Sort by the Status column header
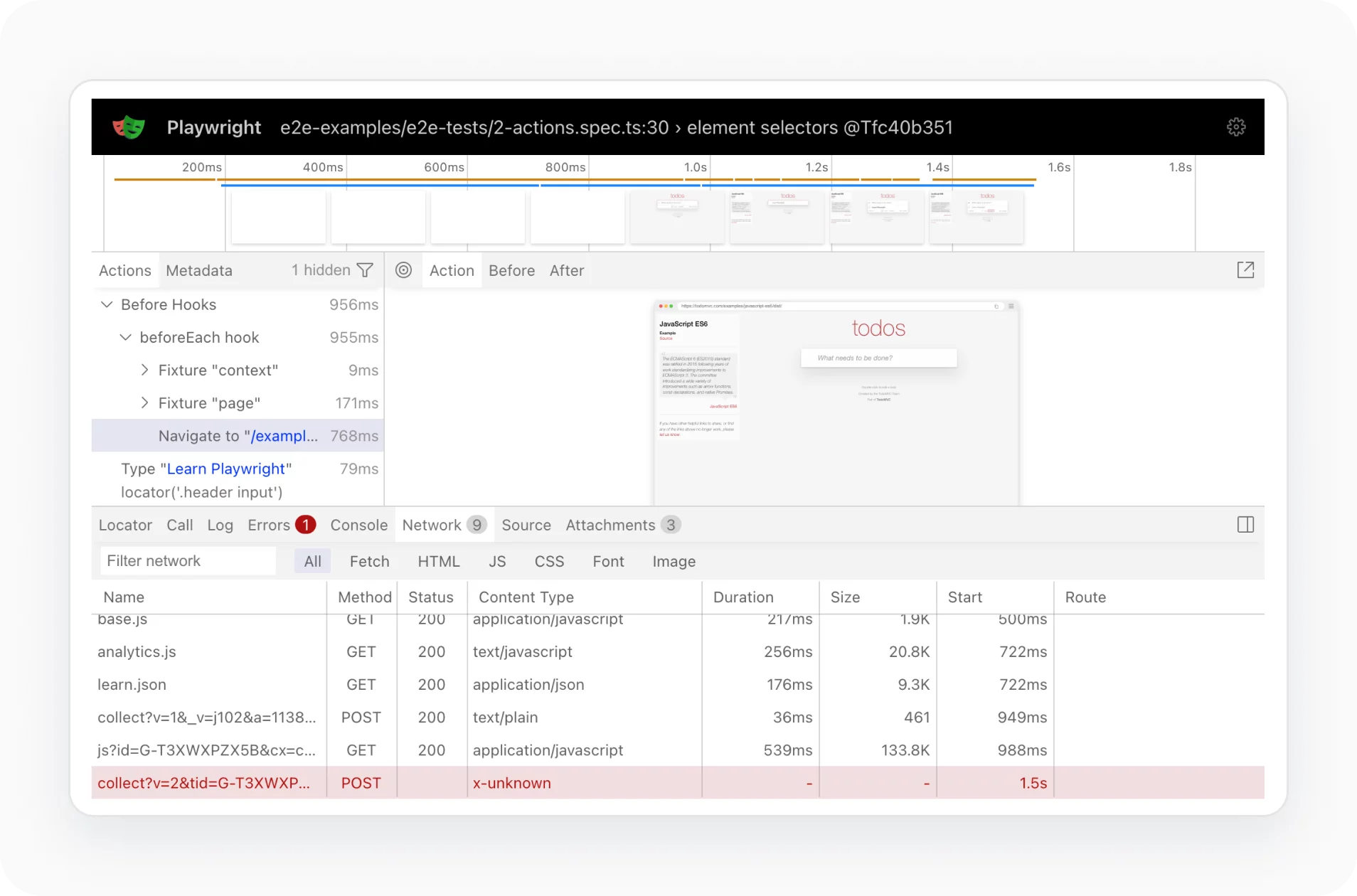This screenshot has width=1357, height=896. click(432, 597)
